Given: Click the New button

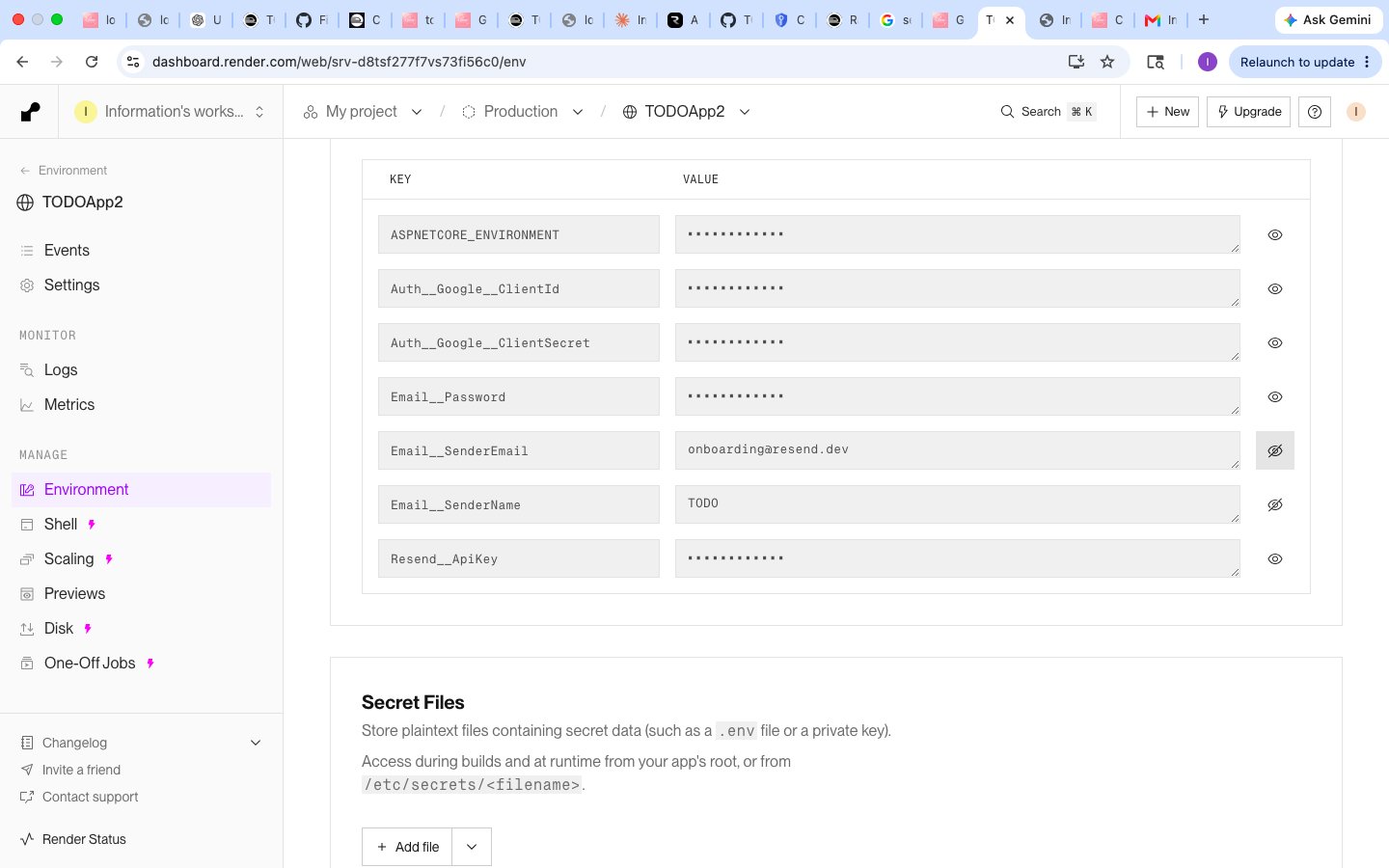Looking at the screenshot, I should (x=1167, y=112).
